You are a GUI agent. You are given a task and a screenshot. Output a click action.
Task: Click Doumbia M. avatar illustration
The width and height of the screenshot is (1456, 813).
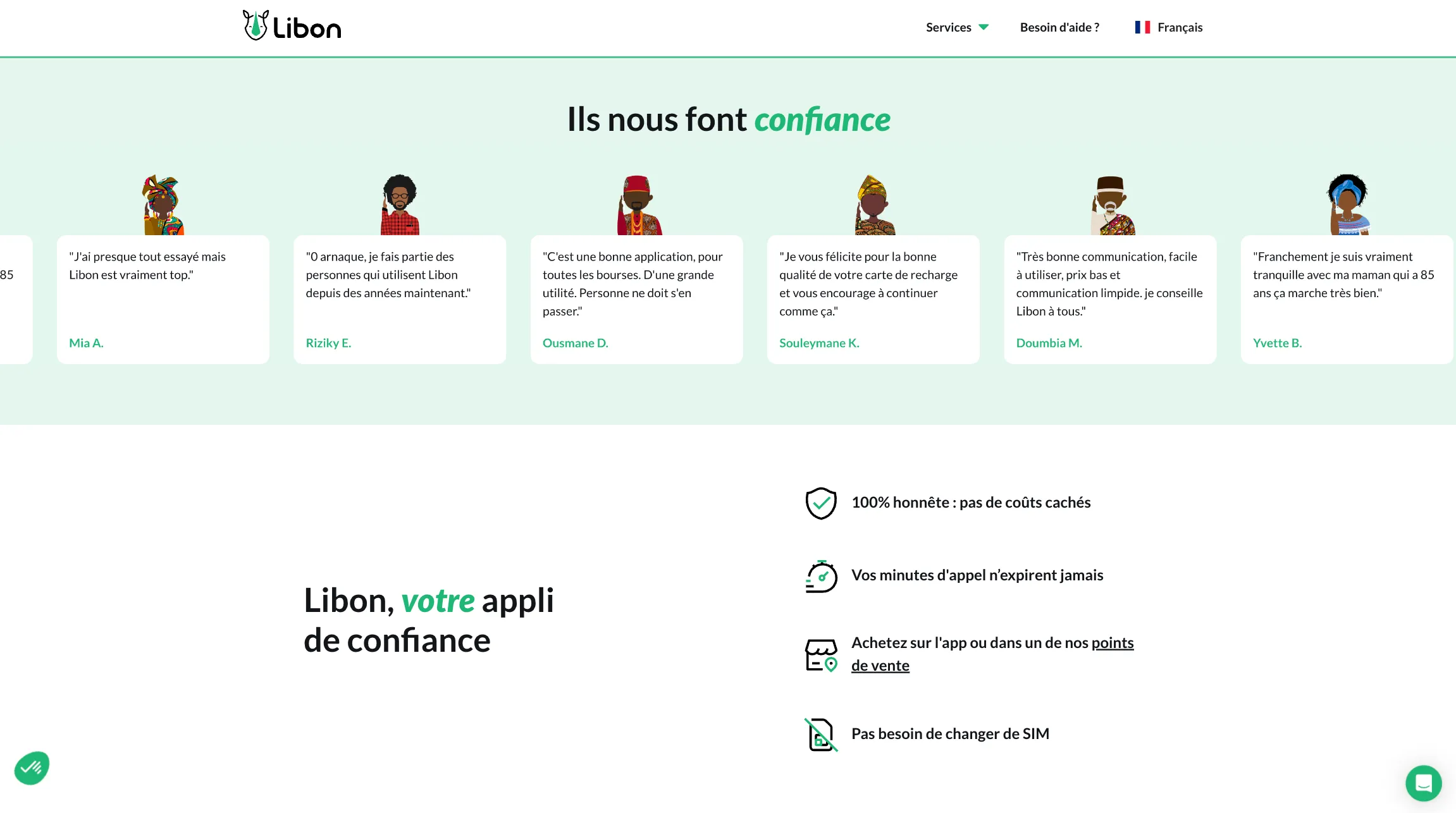click(x=1112, y=205)
